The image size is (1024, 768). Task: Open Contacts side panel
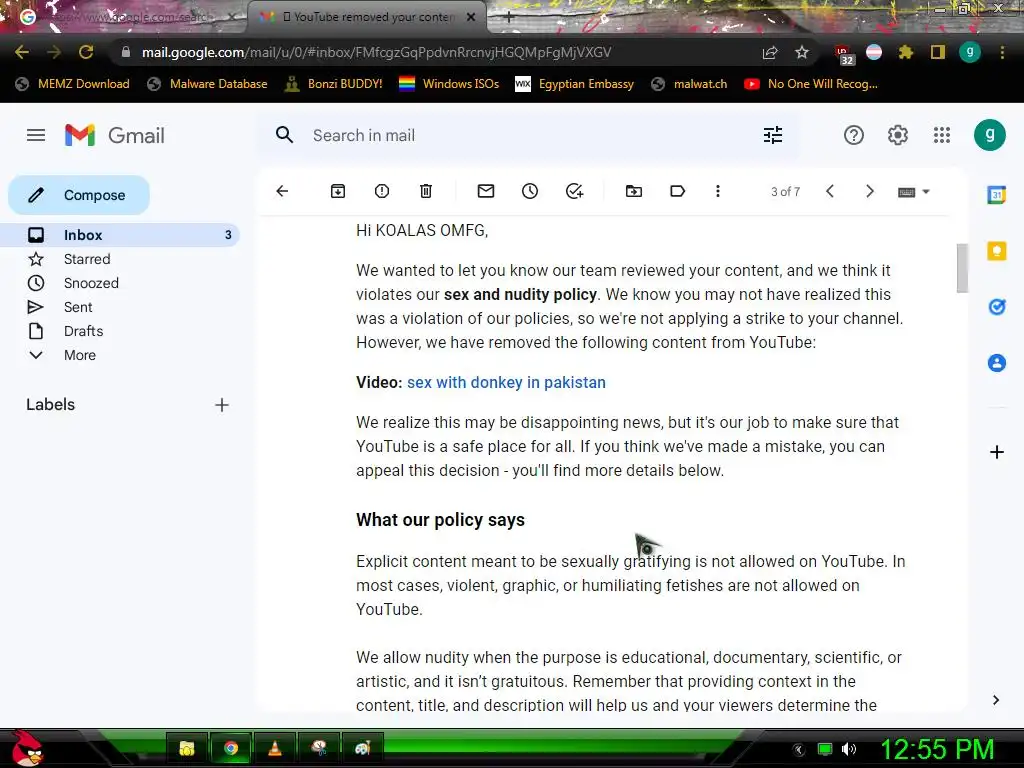pos(997,362)
